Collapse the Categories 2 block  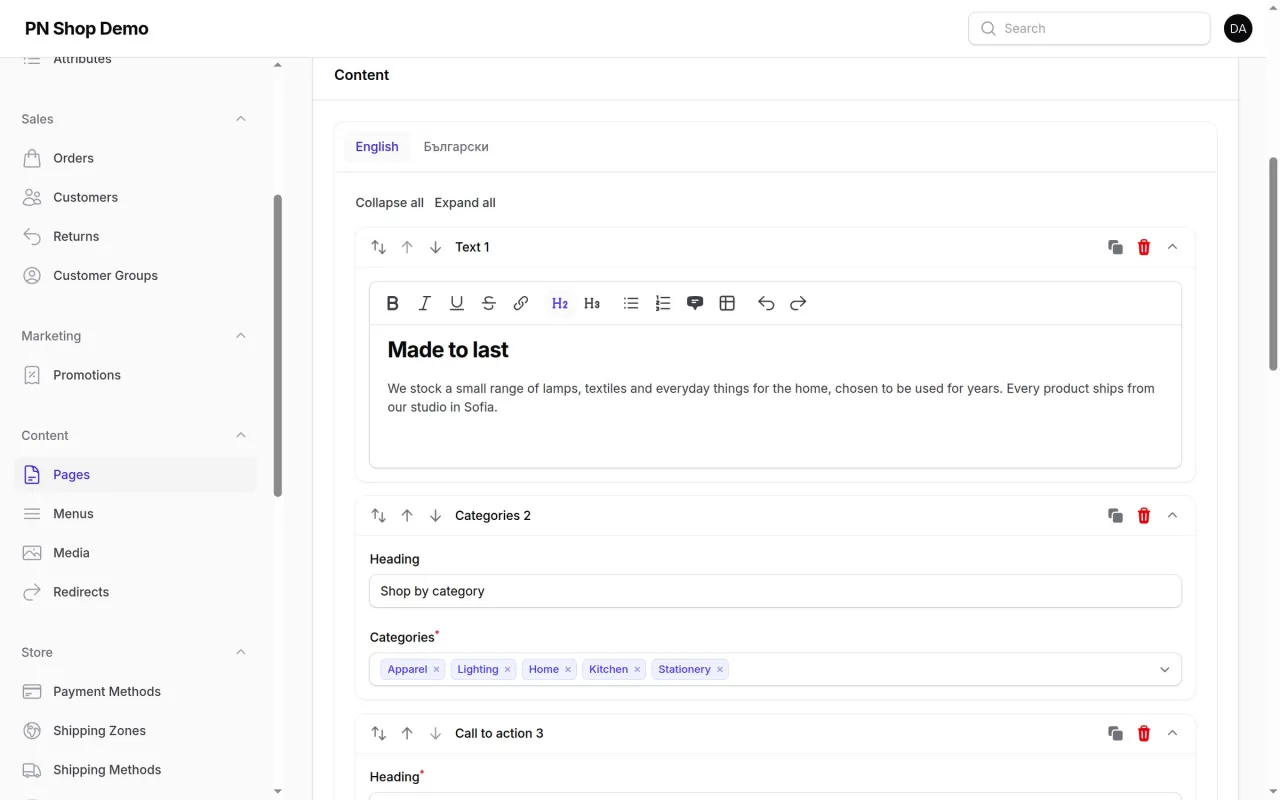1173,515
